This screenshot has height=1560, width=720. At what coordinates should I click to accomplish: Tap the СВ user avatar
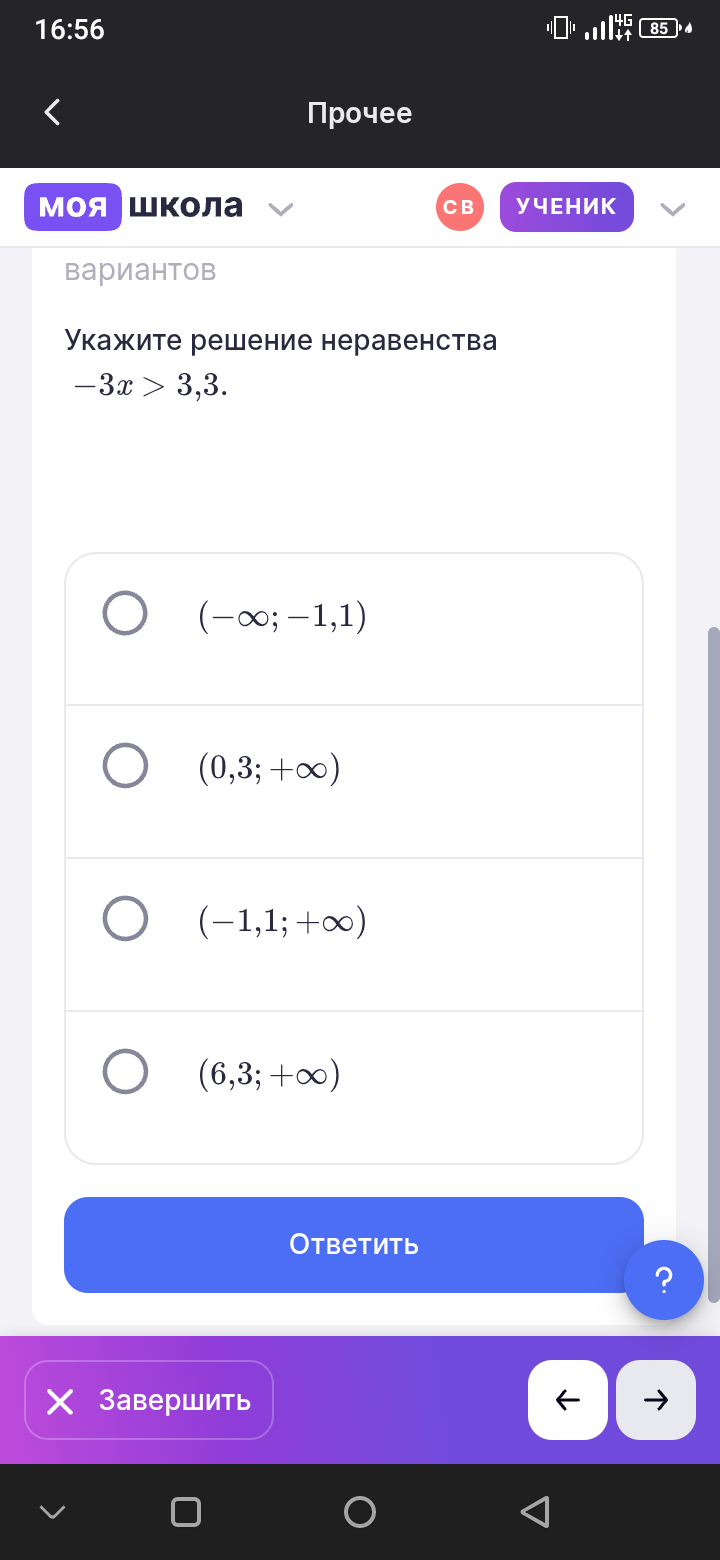pyautogui.click(x=460, y=207)
